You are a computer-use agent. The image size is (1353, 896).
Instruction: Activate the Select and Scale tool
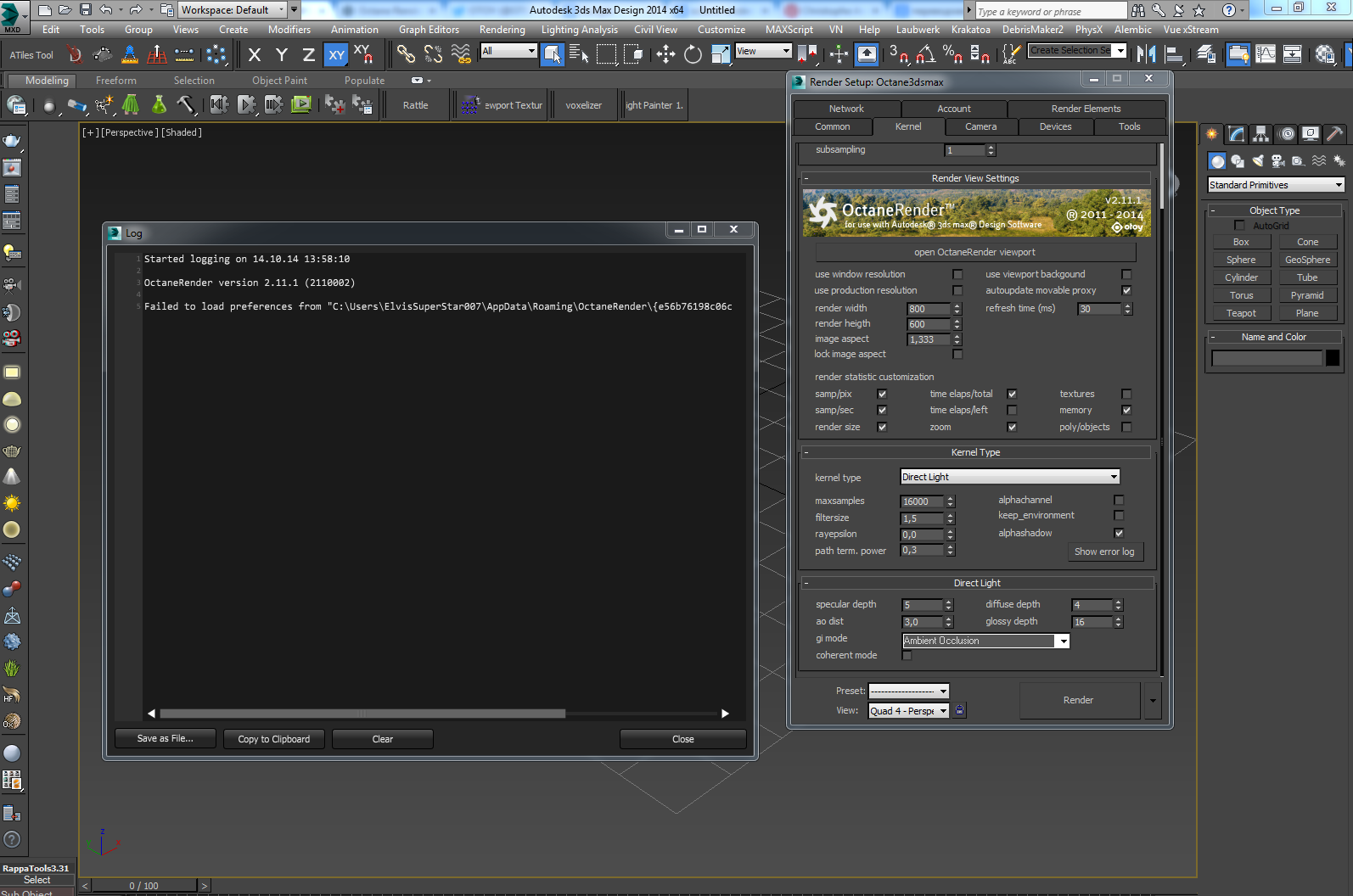click(x=721, y=55)
